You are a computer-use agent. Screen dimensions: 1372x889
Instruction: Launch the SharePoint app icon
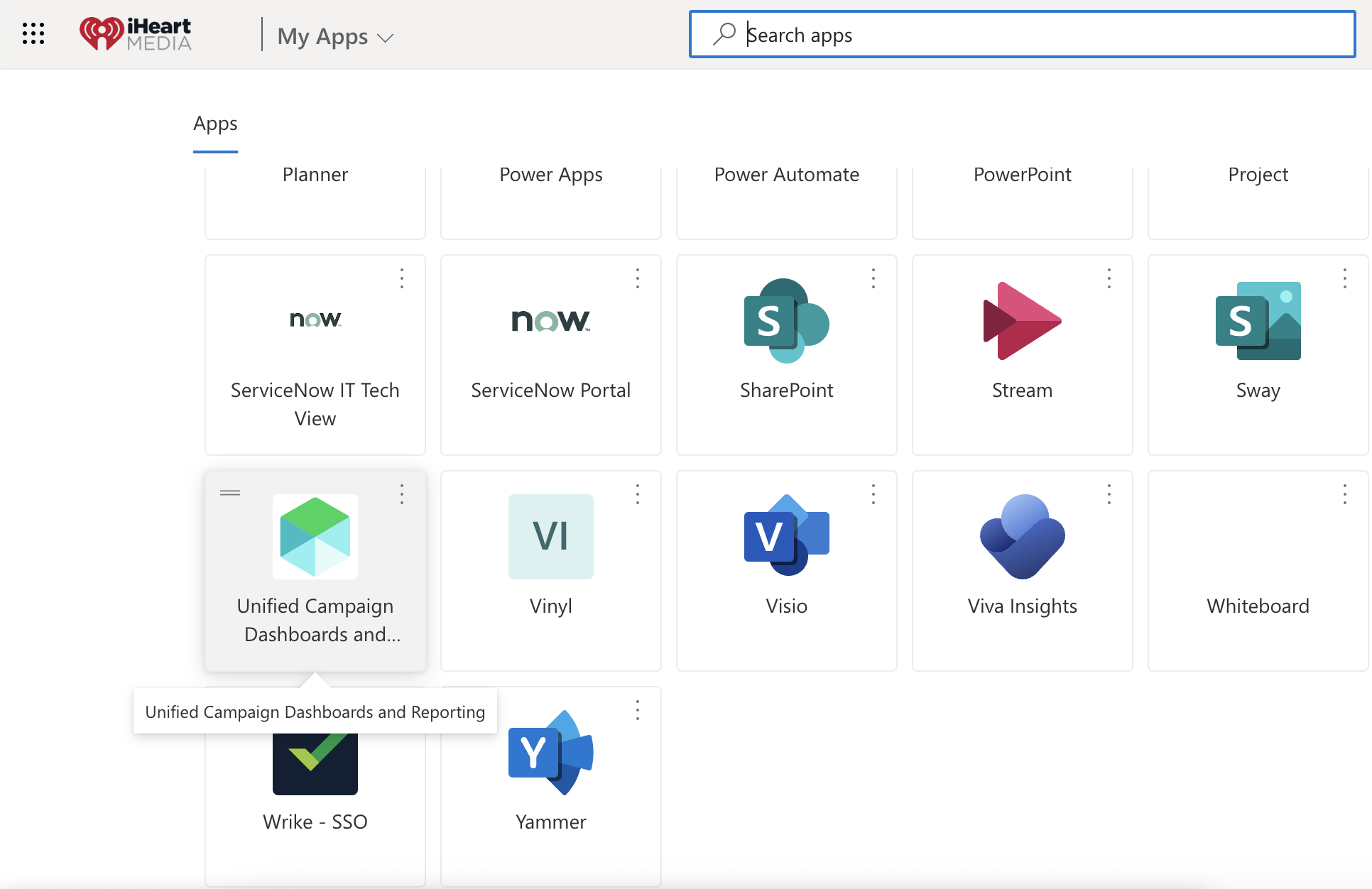(787, 321)
